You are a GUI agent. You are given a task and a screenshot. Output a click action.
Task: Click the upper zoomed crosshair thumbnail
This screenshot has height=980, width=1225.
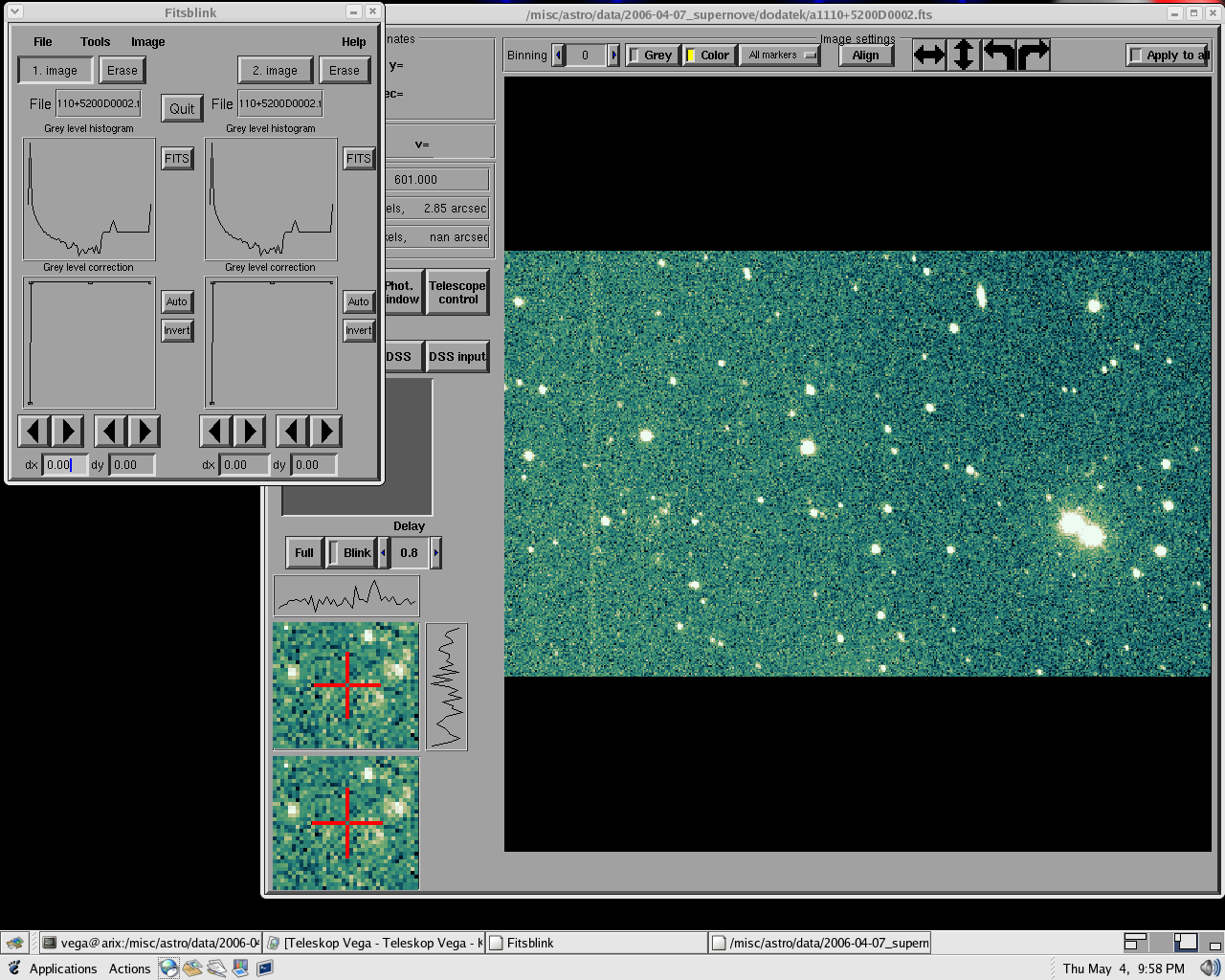coord(346,686)
